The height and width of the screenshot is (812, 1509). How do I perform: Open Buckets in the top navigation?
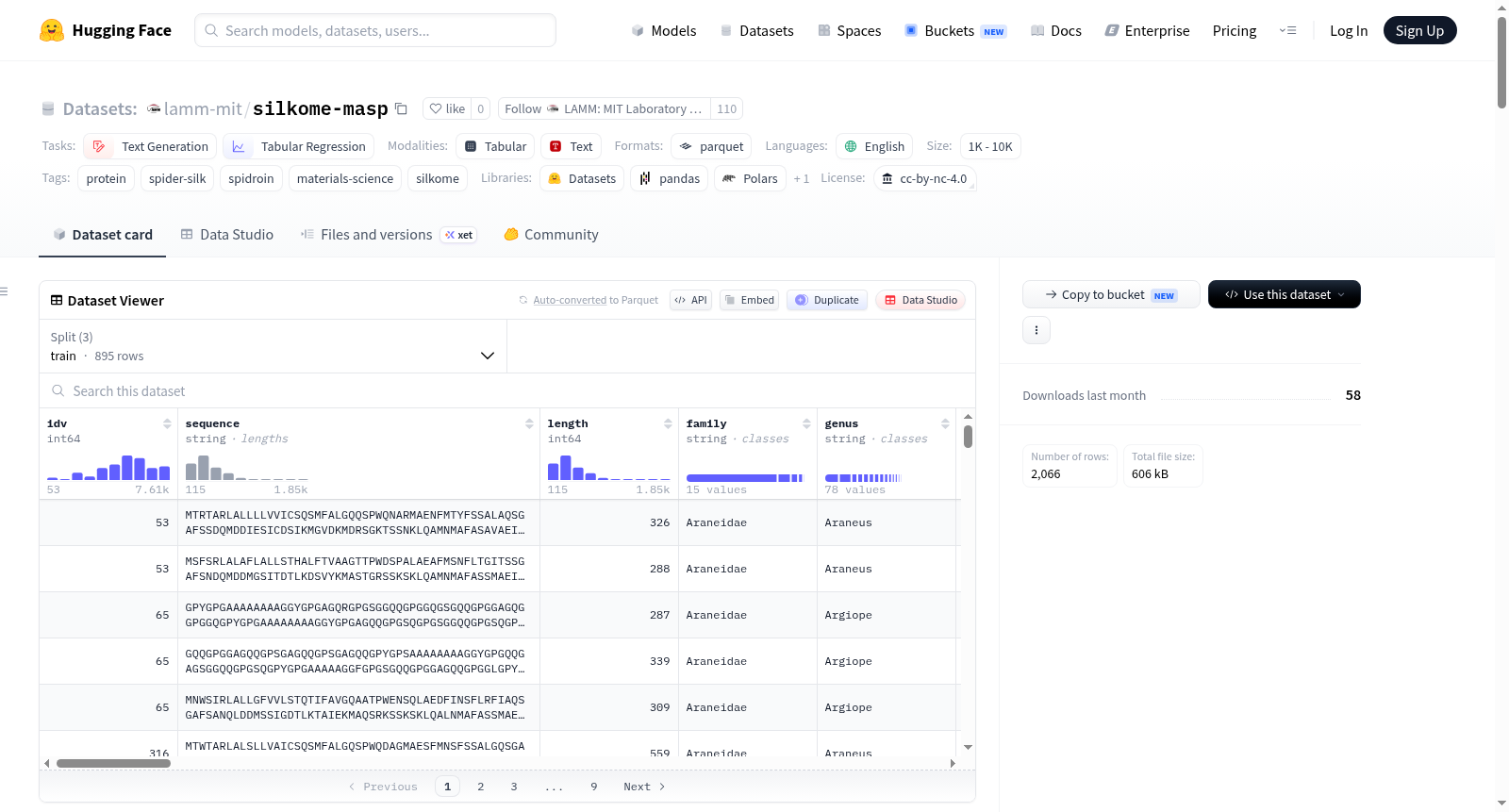point(955,30)
